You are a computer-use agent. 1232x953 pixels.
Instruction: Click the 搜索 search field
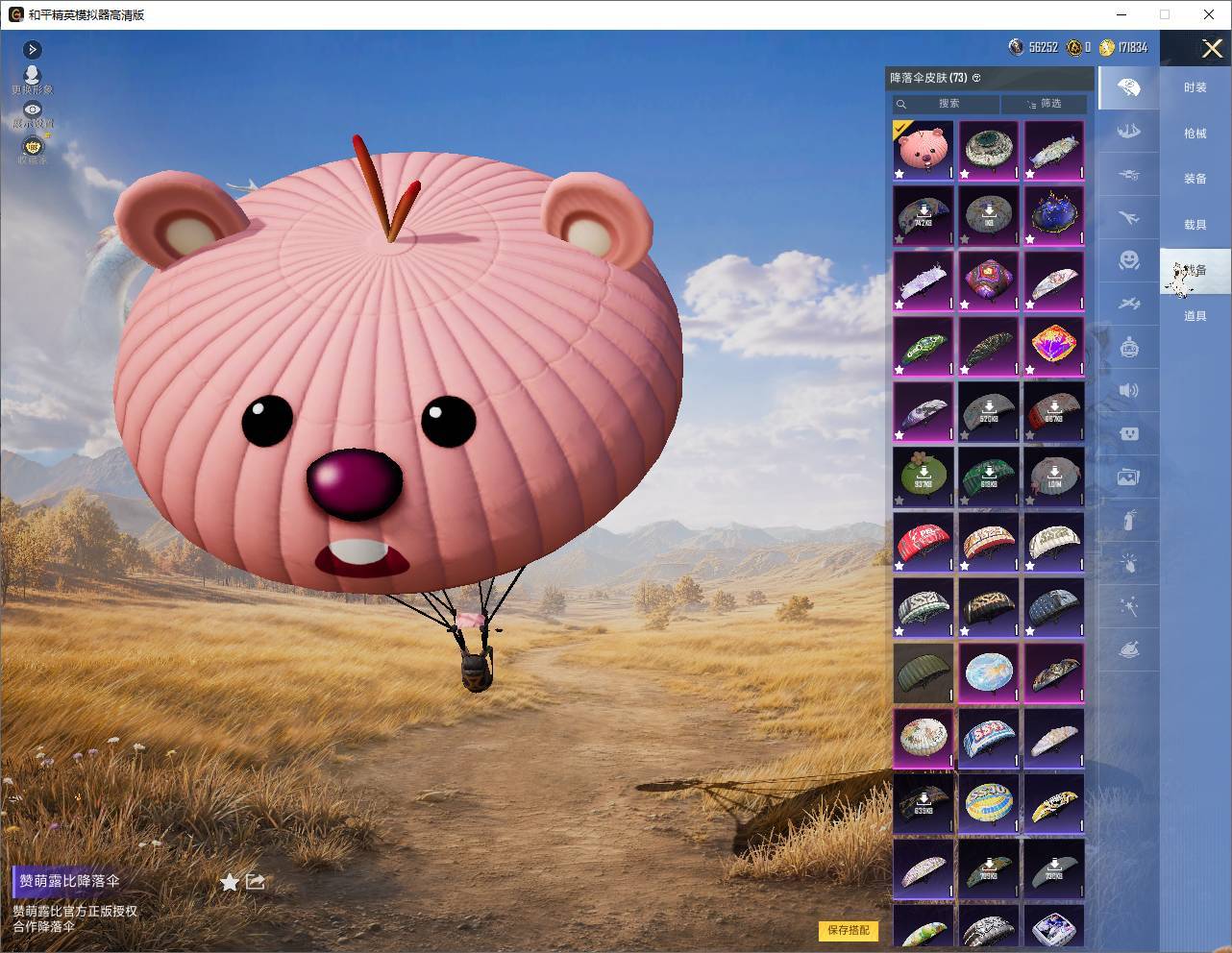(946, 104)
